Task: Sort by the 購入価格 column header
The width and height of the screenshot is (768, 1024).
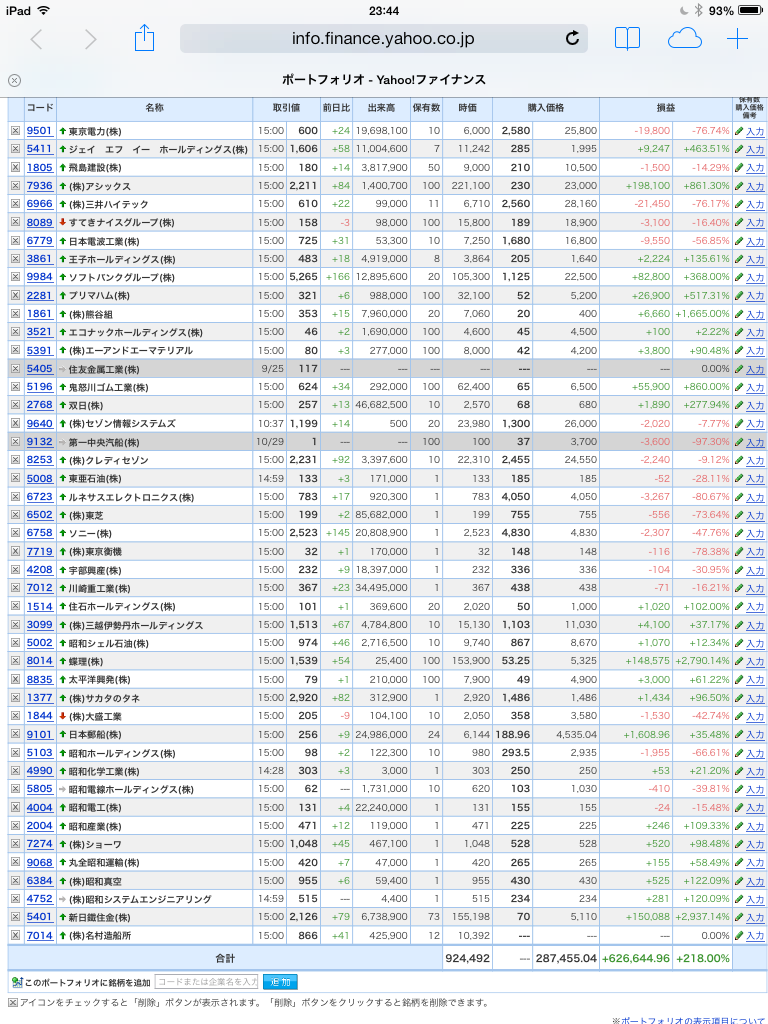Action: 546,108
